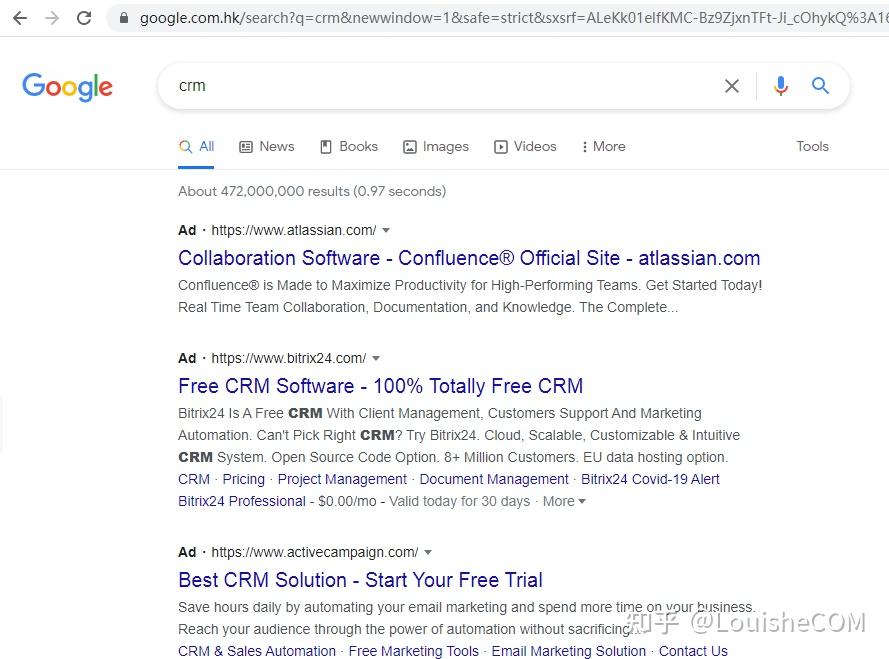
Task: Click Contact Us under the ActiveCampaign ad
Action: [x=693, y=651]
